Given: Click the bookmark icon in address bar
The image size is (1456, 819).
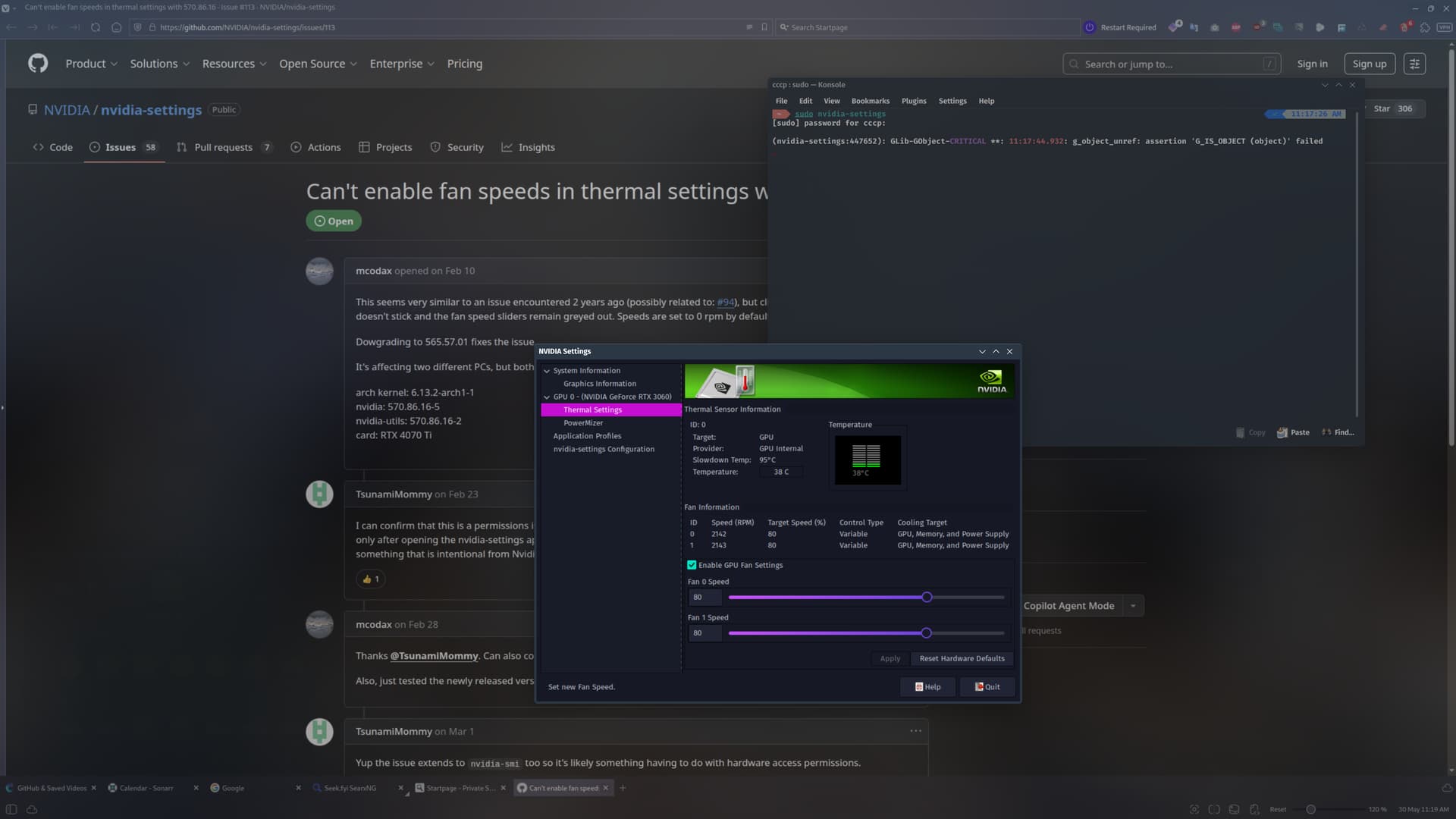Looking at the screenshot, I should [764, 27].
